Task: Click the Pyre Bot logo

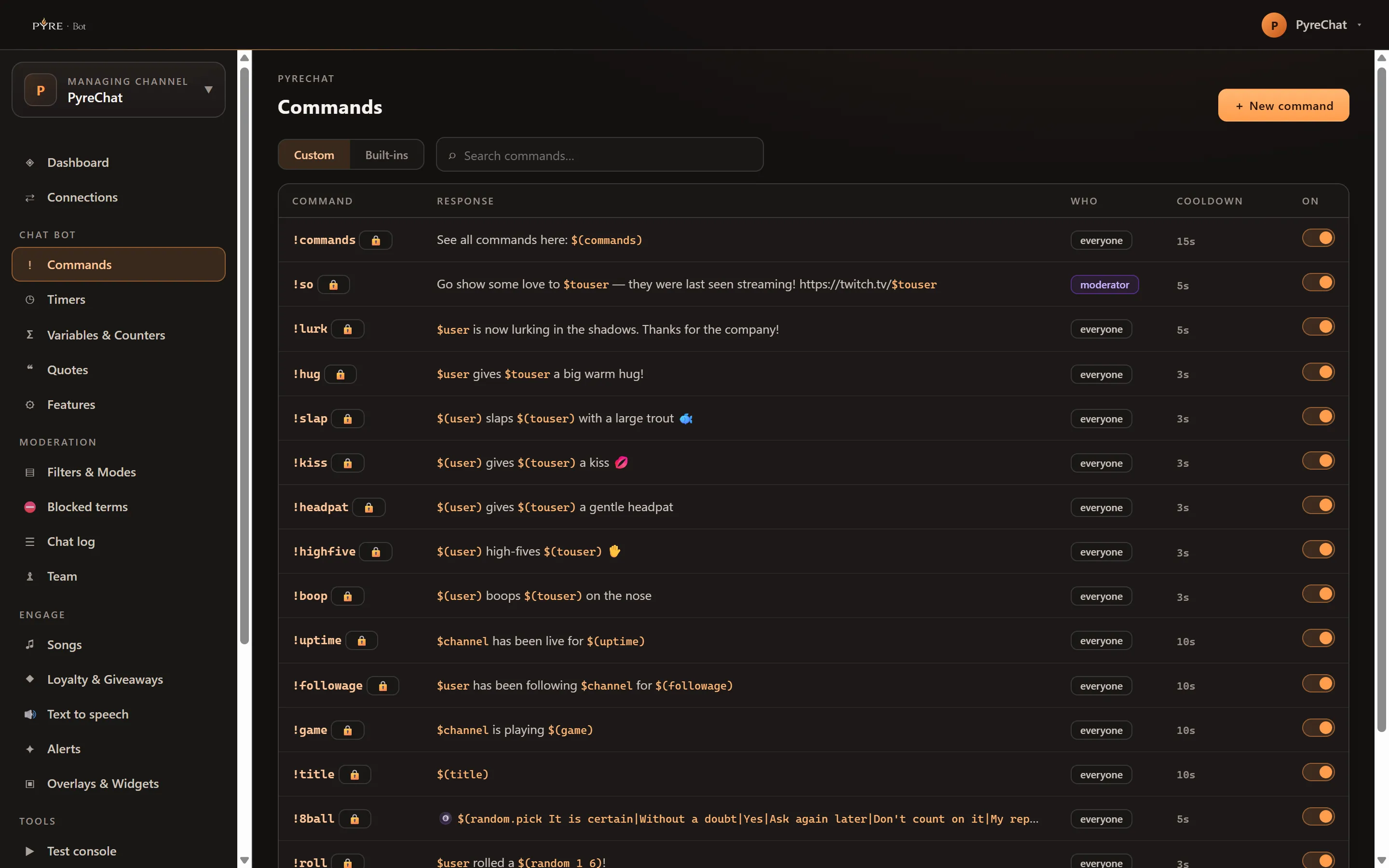Action: pyautogui.click(x=59, y=25)
